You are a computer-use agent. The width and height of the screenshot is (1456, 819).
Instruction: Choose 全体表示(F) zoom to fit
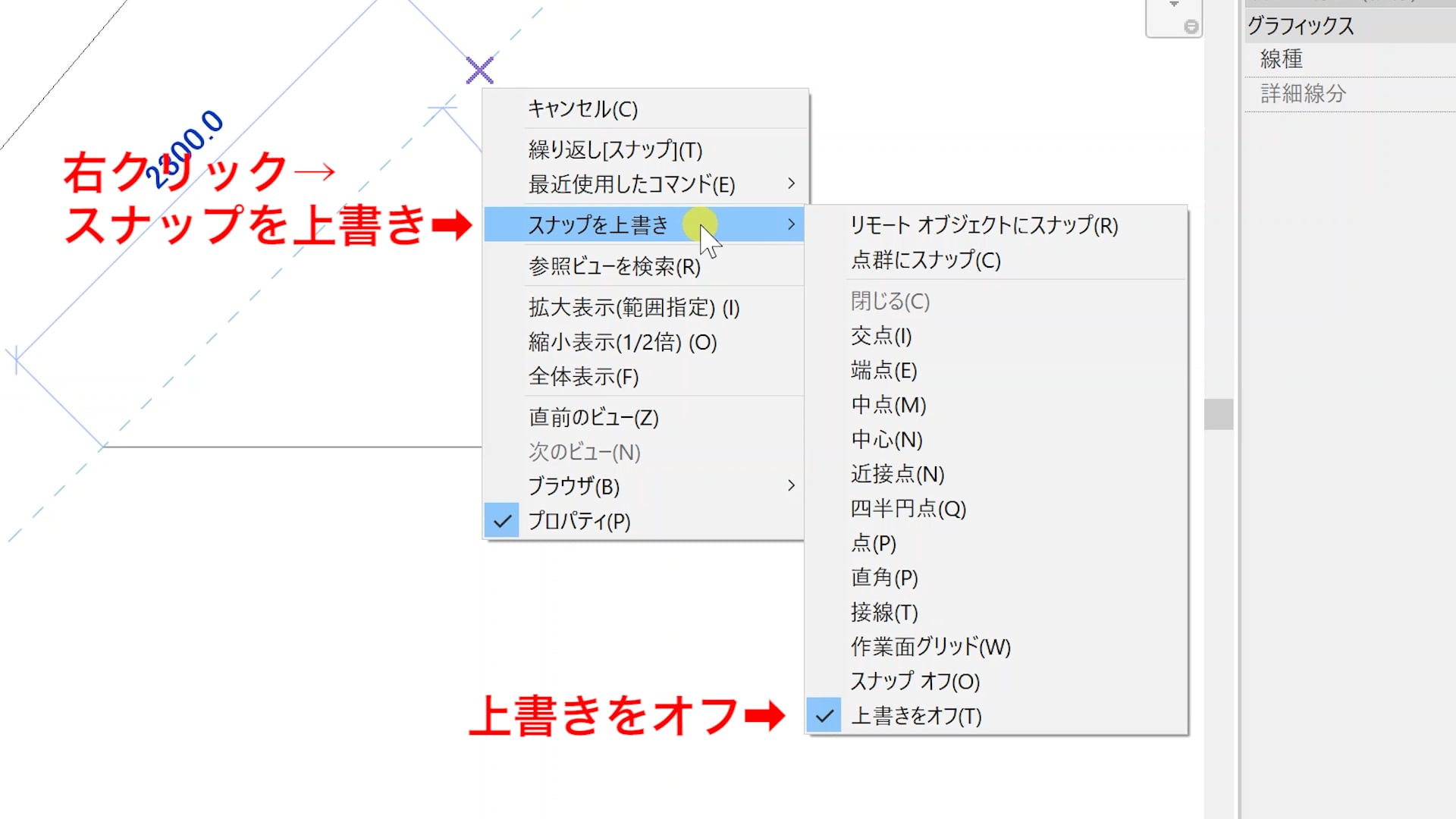[583, 377]
